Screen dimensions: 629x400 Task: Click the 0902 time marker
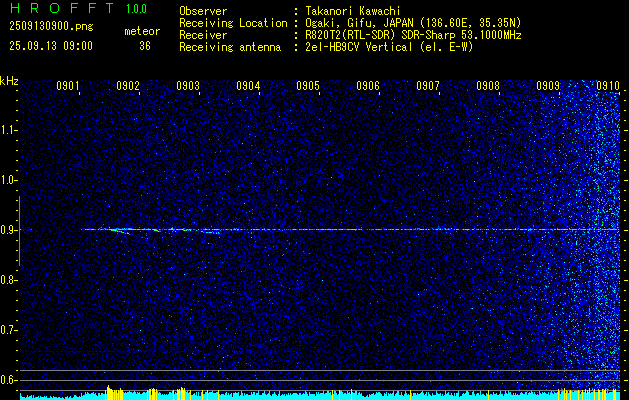(128, 85)
